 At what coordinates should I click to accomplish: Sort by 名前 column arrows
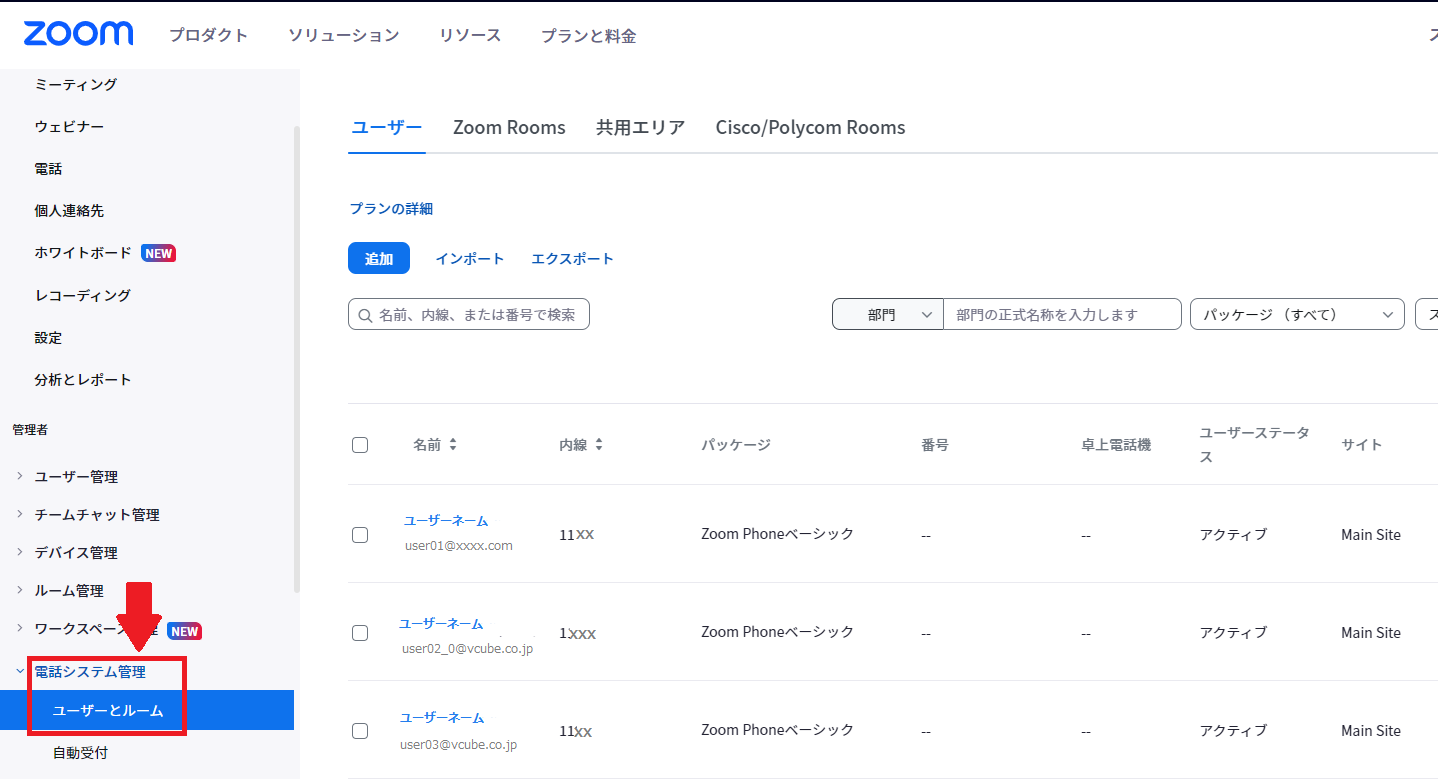tap(453, 445)
